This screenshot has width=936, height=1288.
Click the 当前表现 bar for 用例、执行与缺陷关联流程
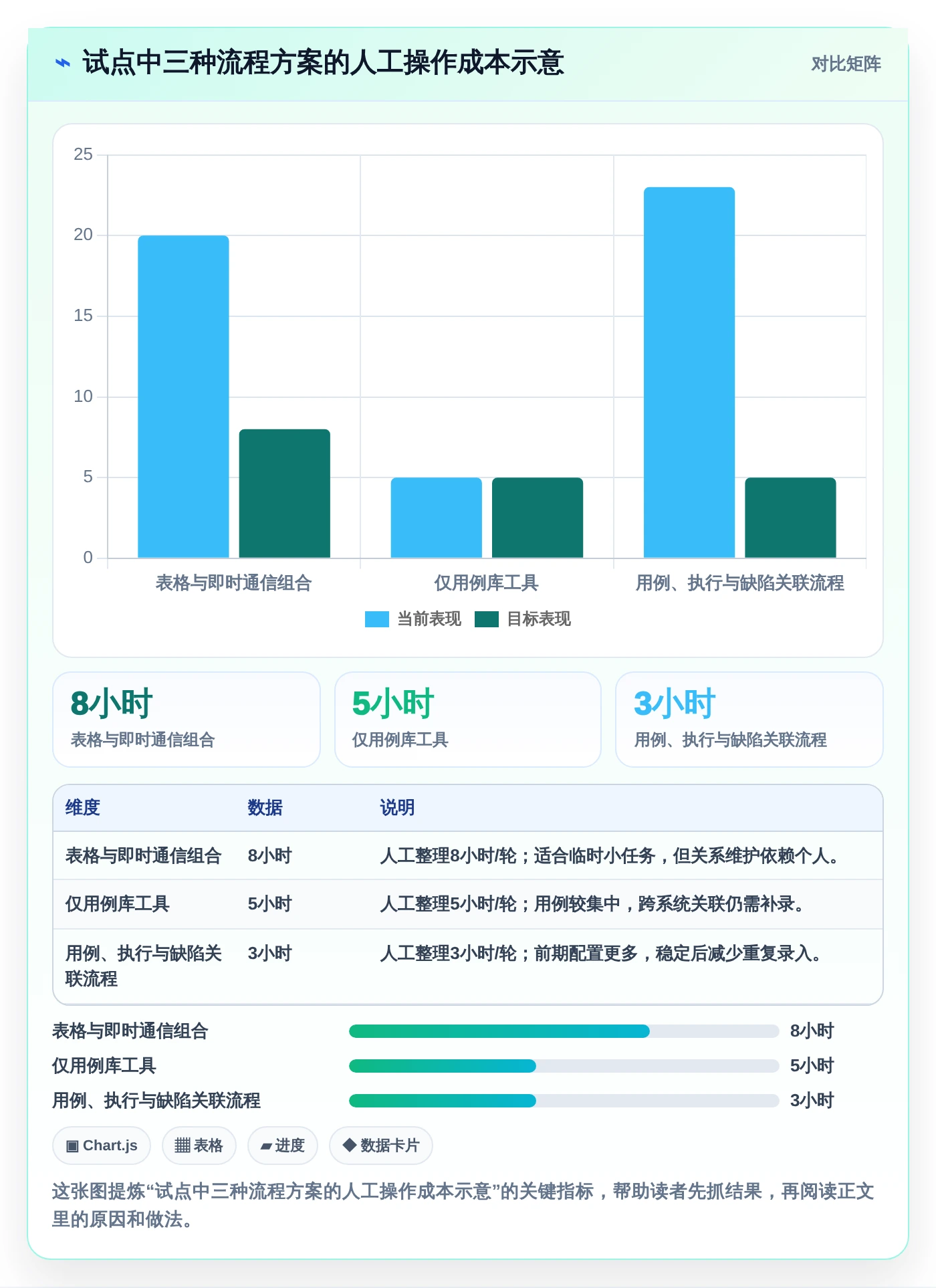[x=689, y=372]
